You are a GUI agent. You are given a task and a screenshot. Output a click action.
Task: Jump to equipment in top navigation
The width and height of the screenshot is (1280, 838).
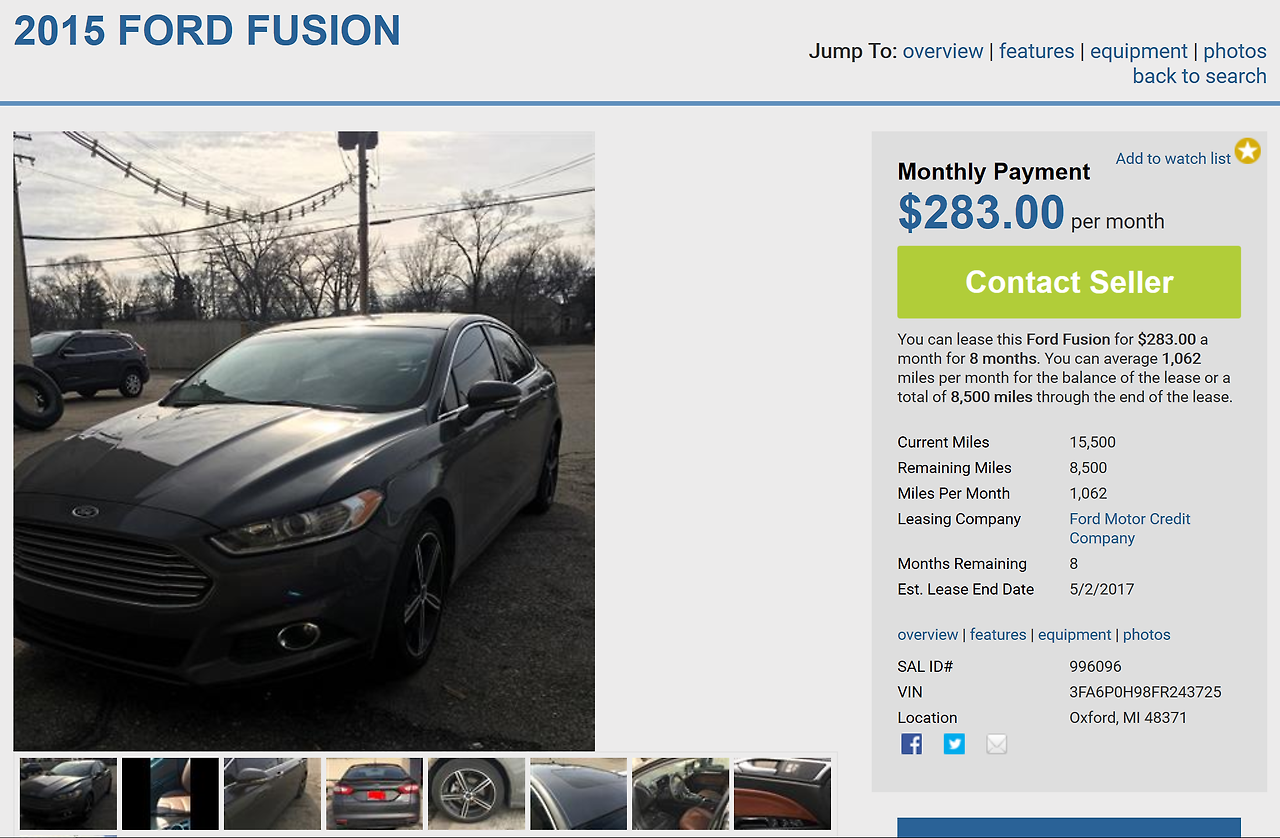[x=1138, y=51]
